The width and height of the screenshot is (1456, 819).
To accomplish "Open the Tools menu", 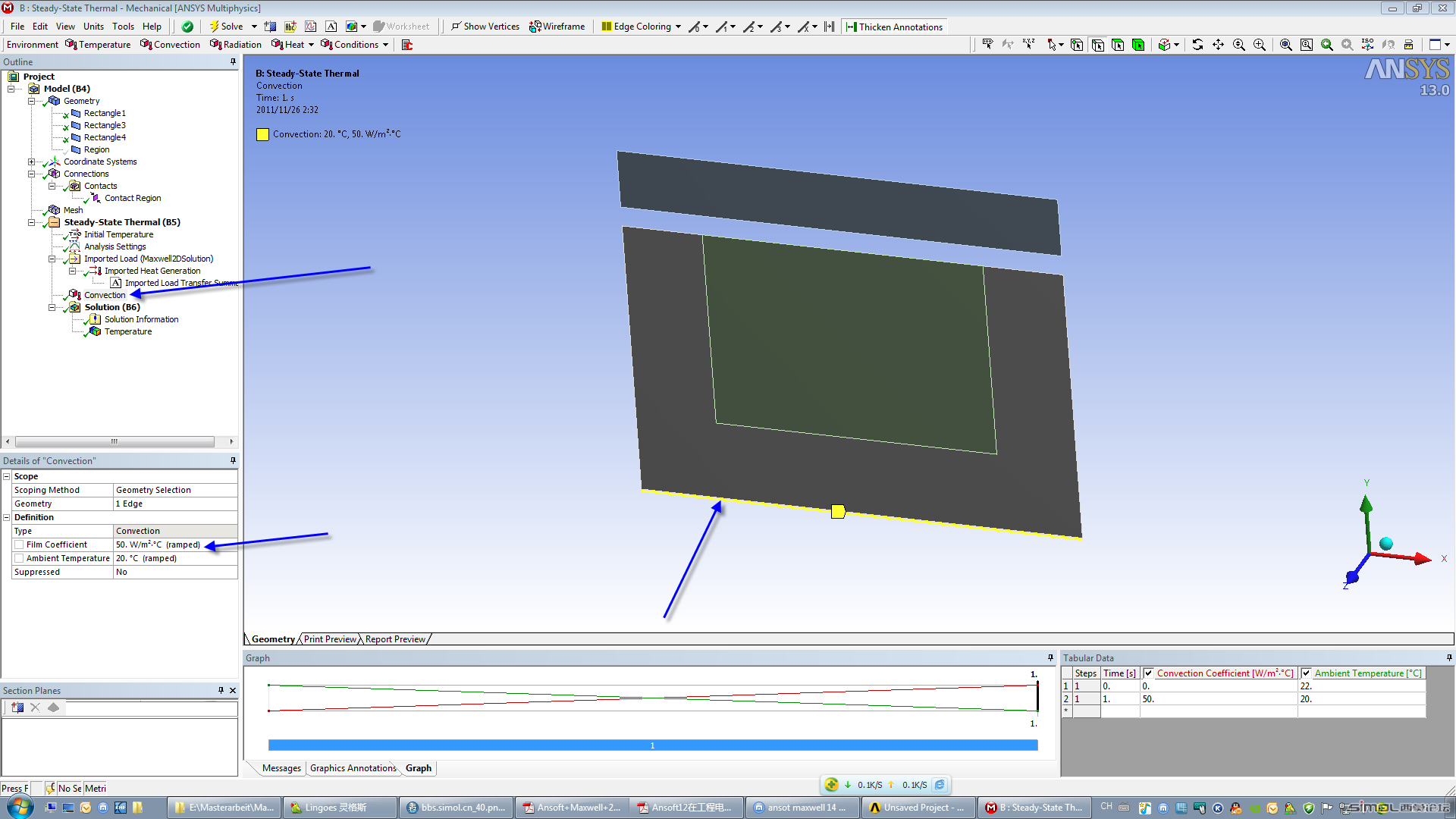I will click(123, 27).
